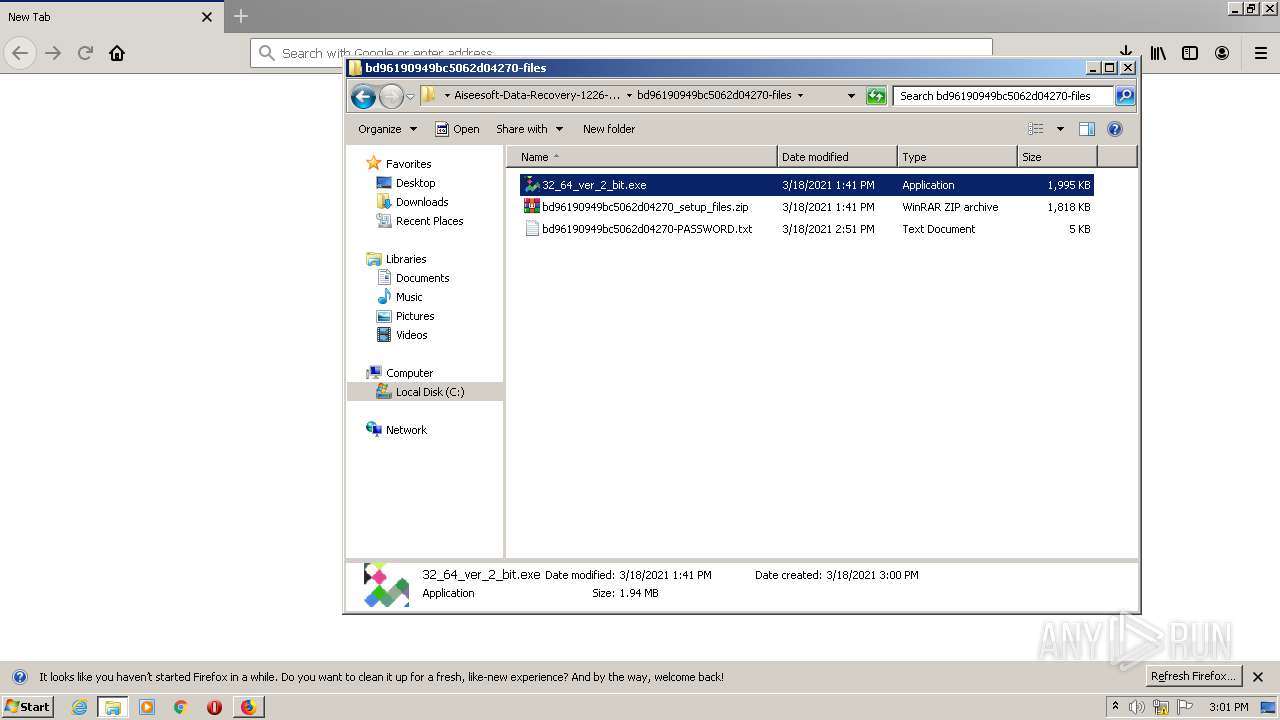Viewport: 1280px width, 720px height.
Task: Open Firefox Library icon
Action: 1158,53
